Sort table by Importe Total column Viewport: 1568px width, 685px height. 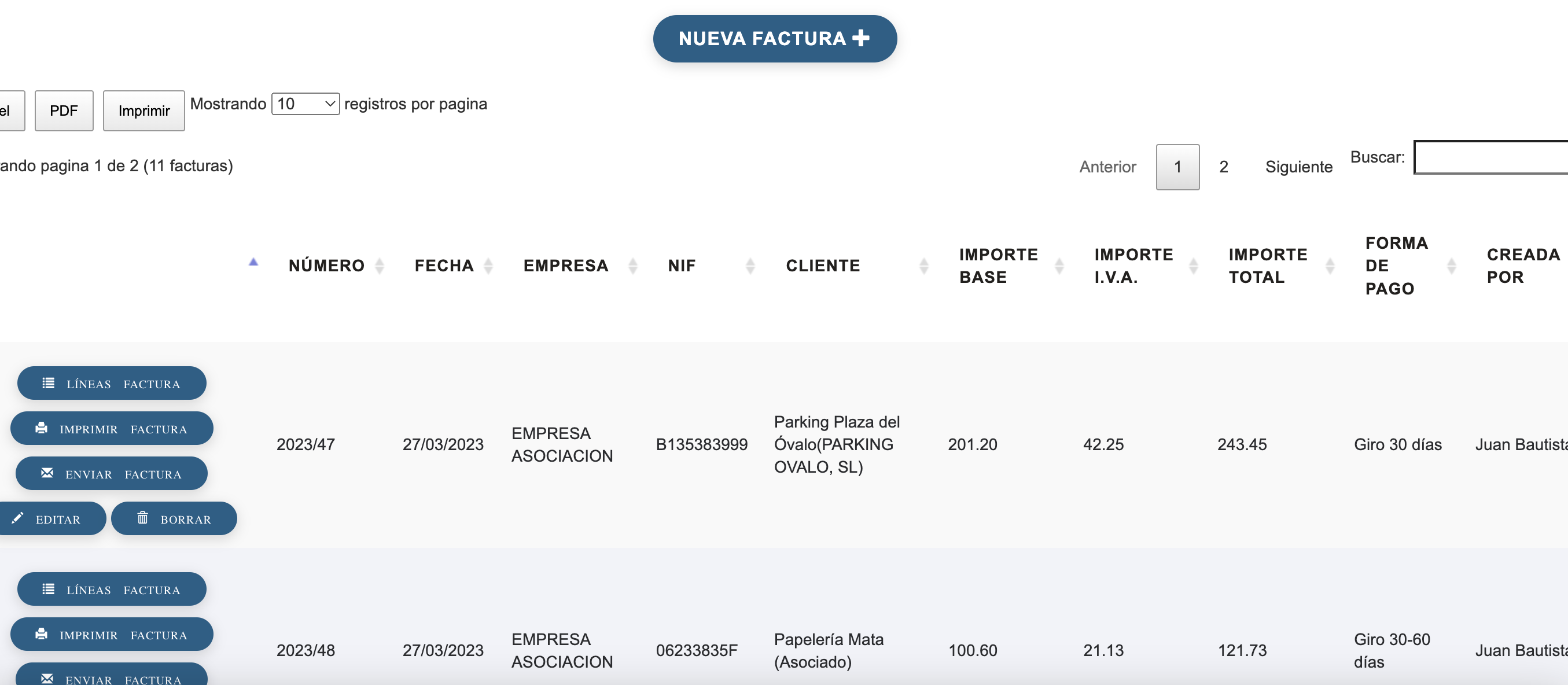1268,266
